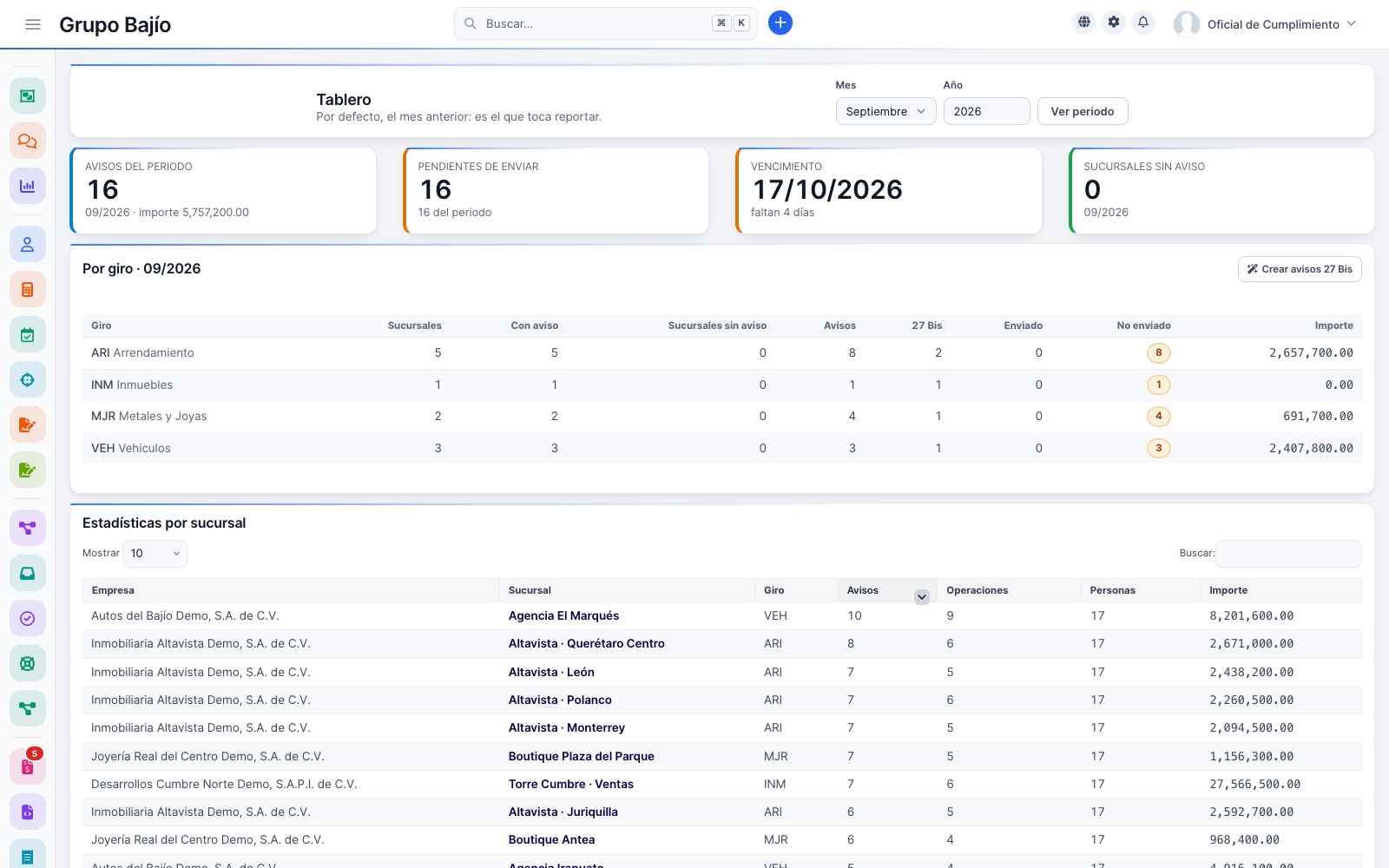Open the purple workflow nodes sidebar icon
1389x868 pixels.
28,528
